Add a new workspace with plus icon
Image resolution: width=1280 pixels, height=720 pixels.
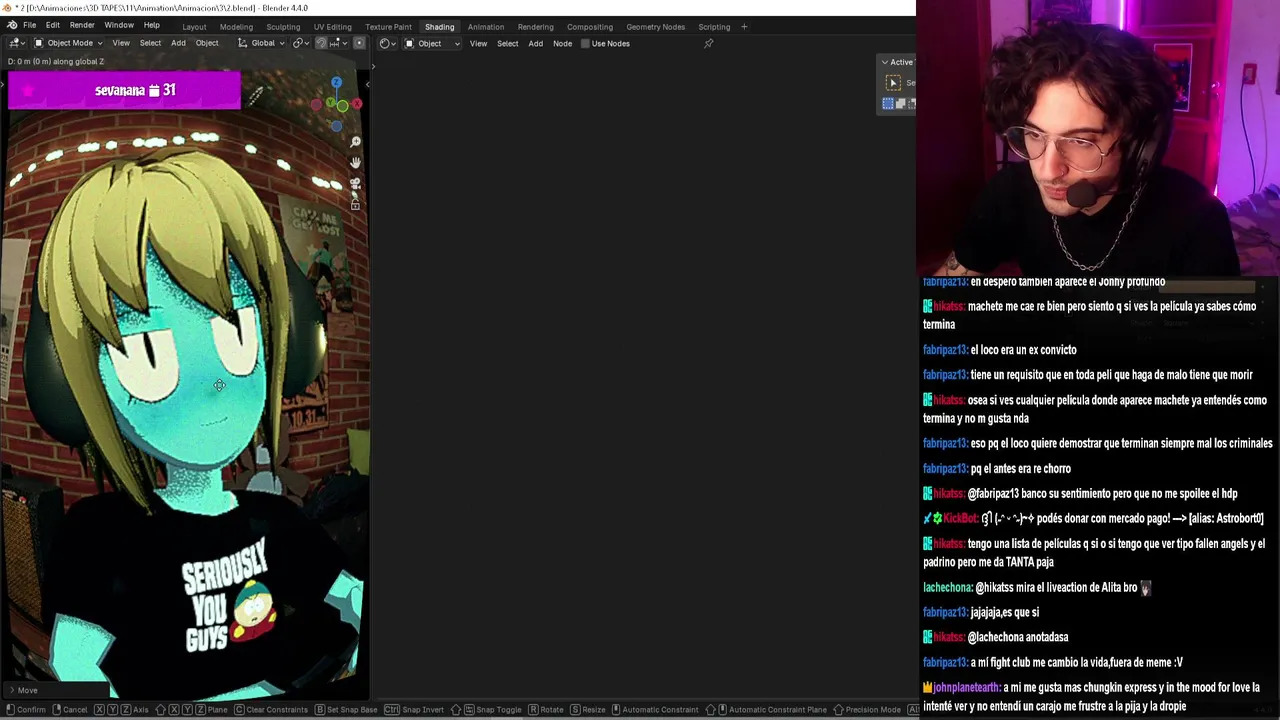click(744, 27)
